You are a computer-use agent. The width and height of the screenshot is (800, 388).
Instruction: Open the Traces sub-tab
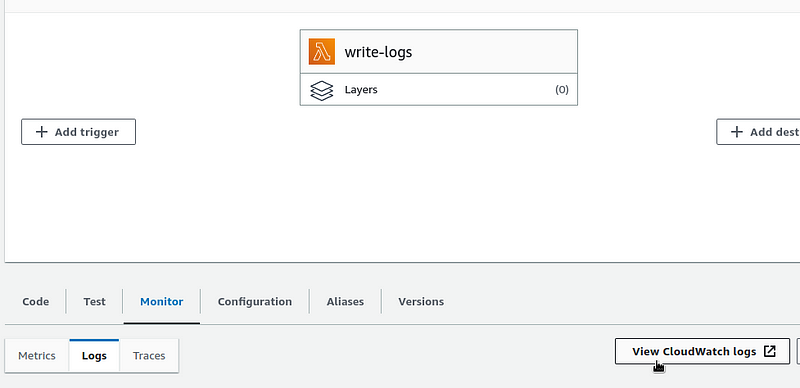(149, 355)
